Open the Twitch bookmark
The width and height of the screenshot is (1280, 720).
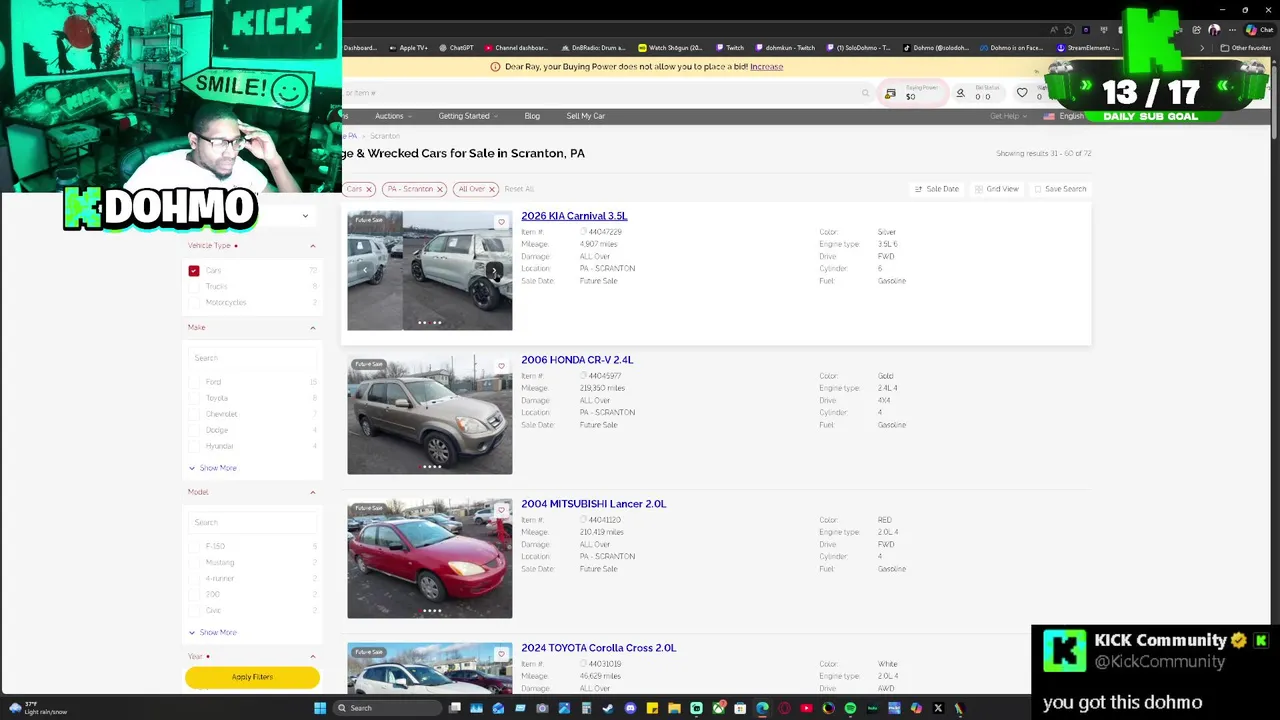[729, 48]
